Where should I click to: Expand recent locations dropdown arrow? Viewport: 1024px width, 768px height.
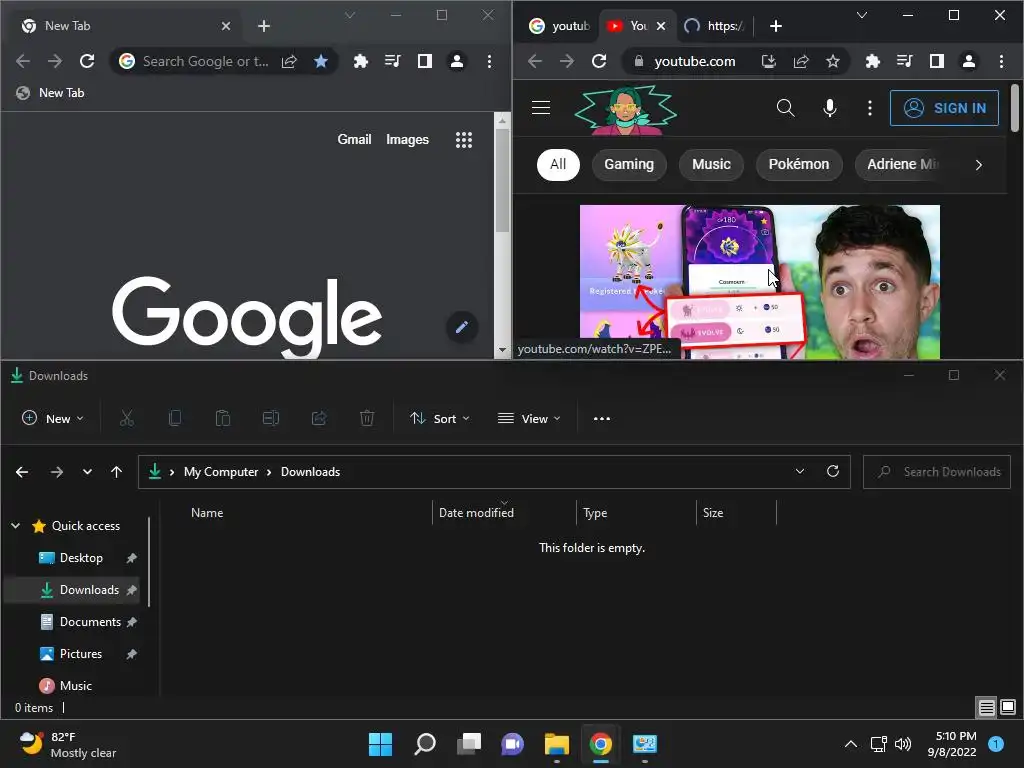pos(87,472)
